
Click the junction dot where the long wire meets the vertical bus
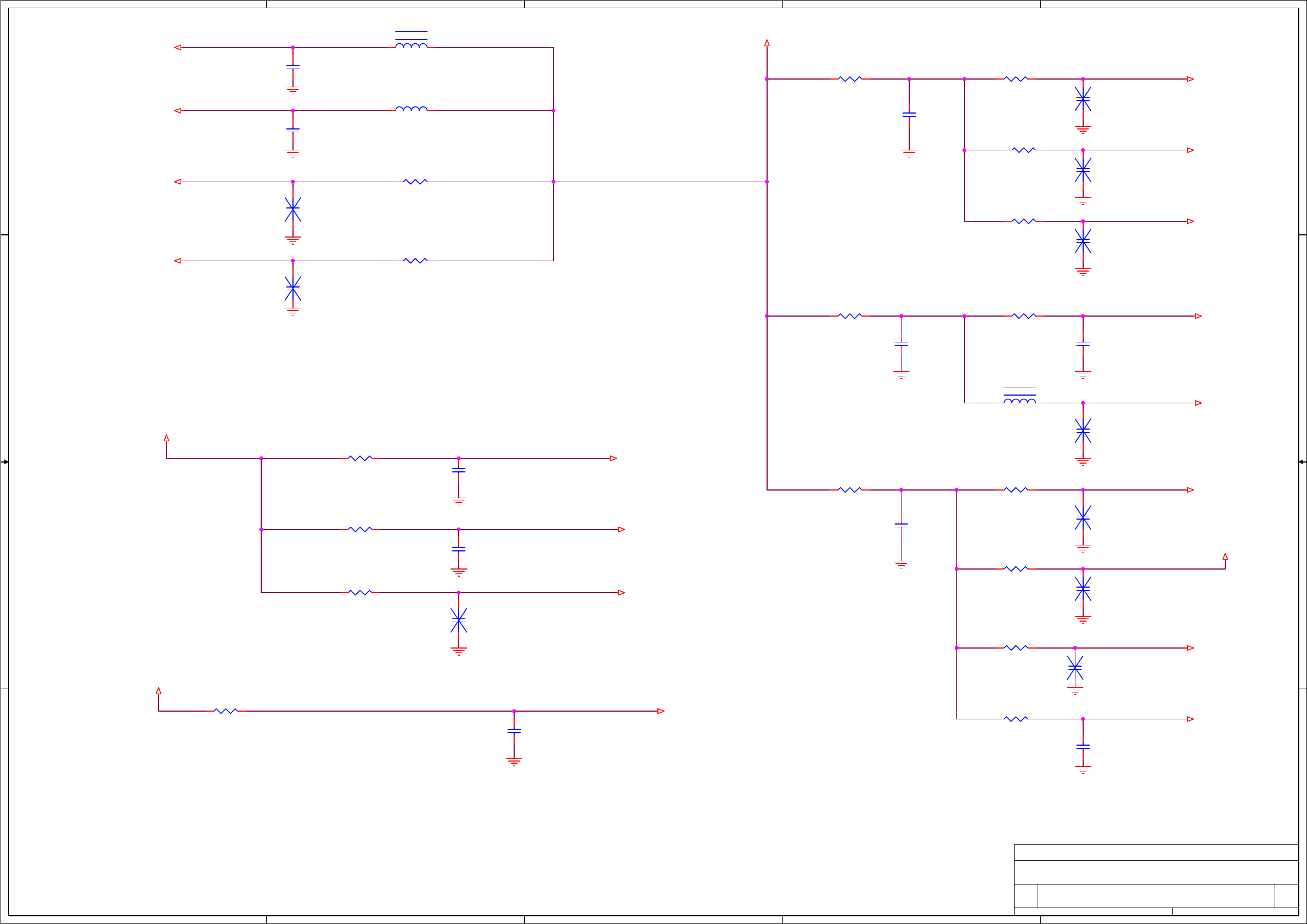(767, 182)
